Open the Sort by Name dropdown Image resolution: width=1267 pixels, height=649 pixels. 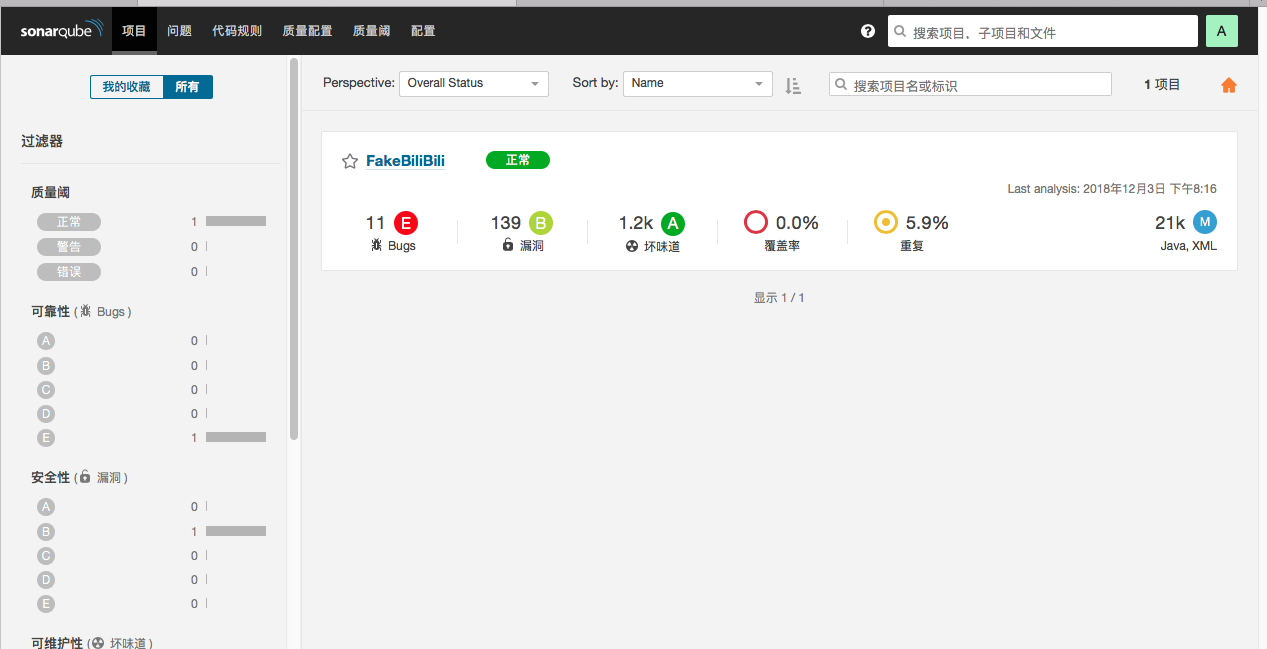tap(698, 84)
